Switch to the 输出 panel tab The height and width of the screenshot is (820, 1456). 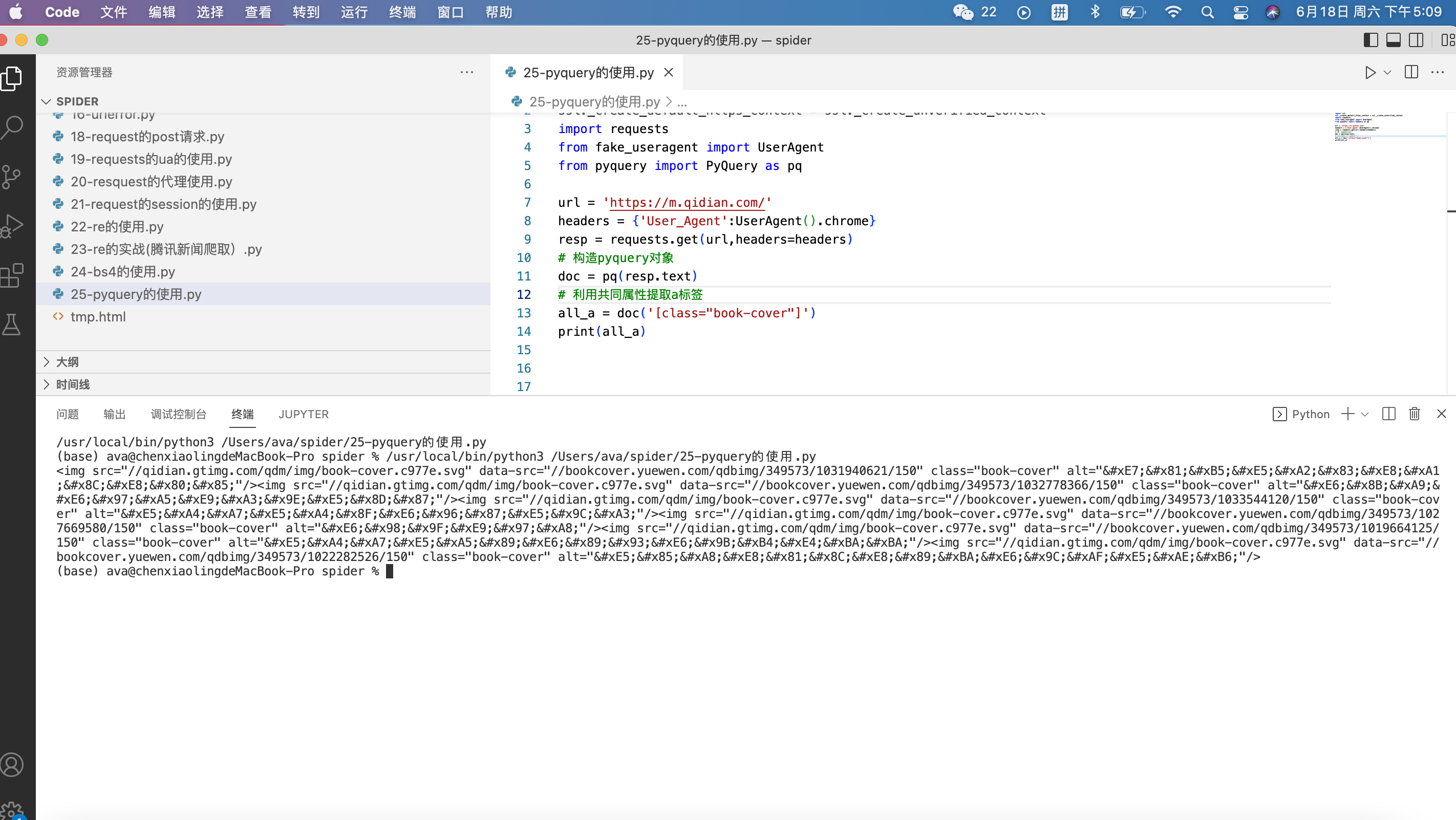[115, 414]
